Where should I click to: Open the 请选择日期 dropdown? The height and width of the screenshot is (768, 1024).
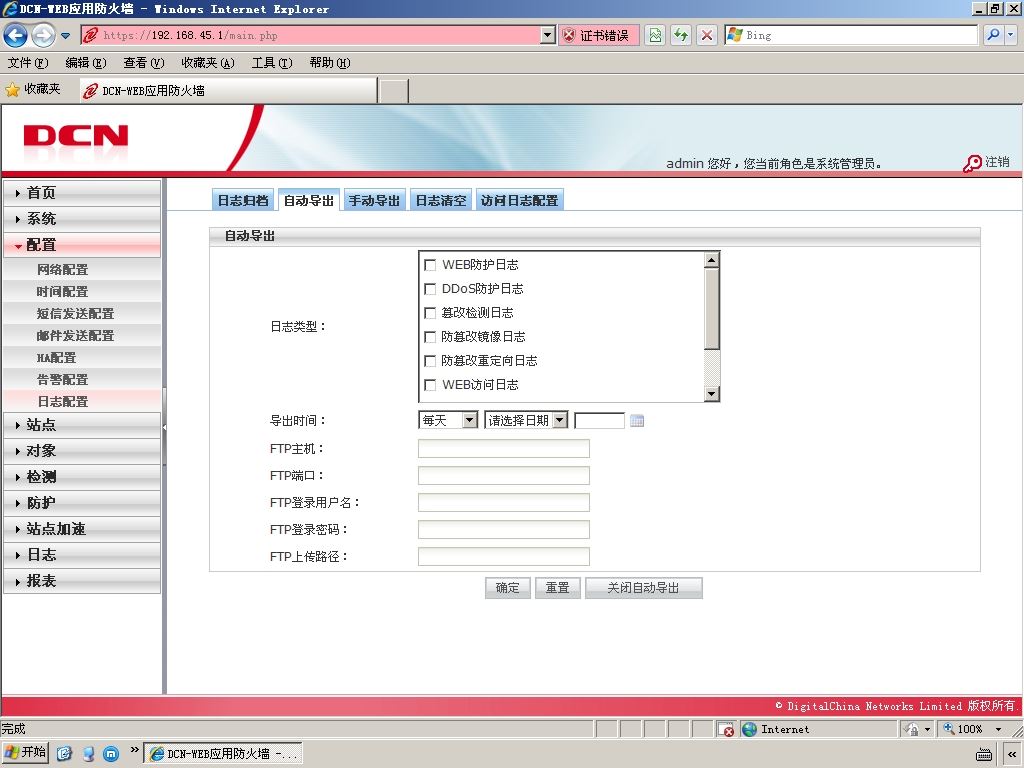pos(526,420)
